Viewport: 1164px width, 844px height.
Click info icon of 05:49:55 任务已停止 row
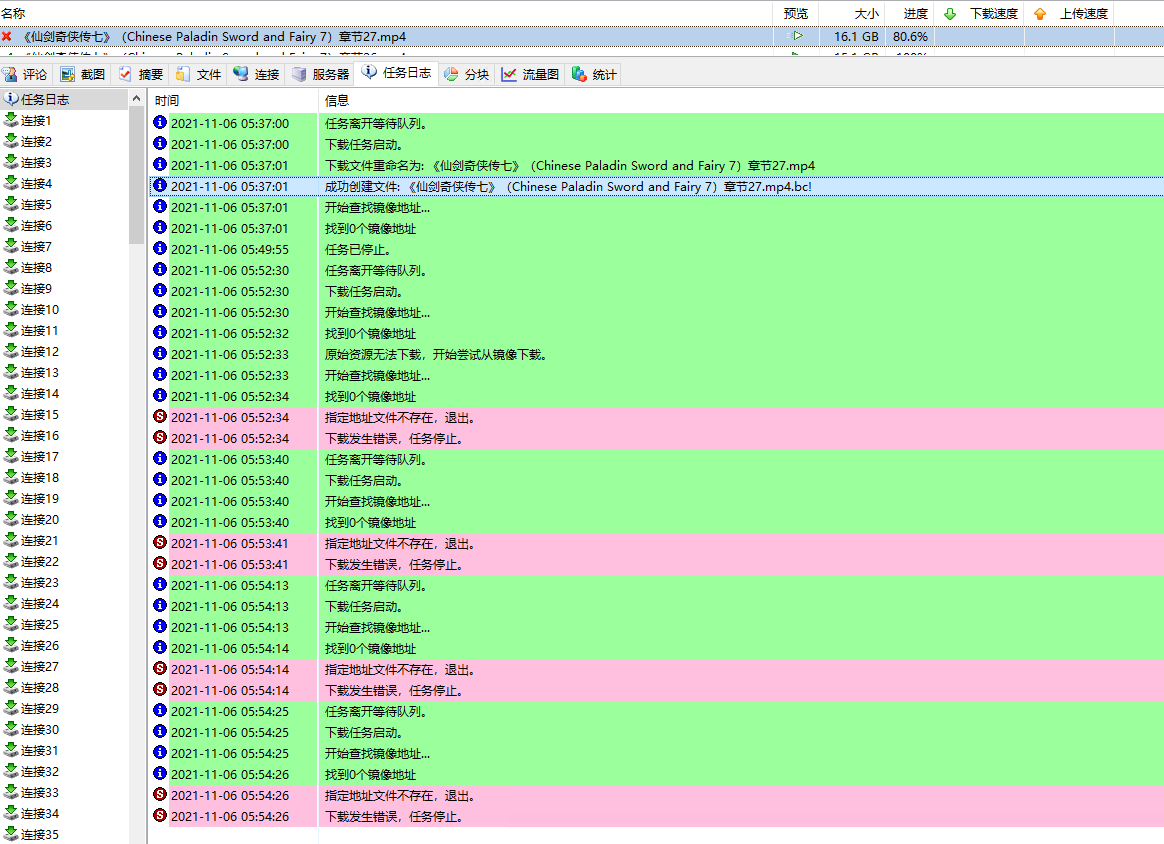point(160,248)
